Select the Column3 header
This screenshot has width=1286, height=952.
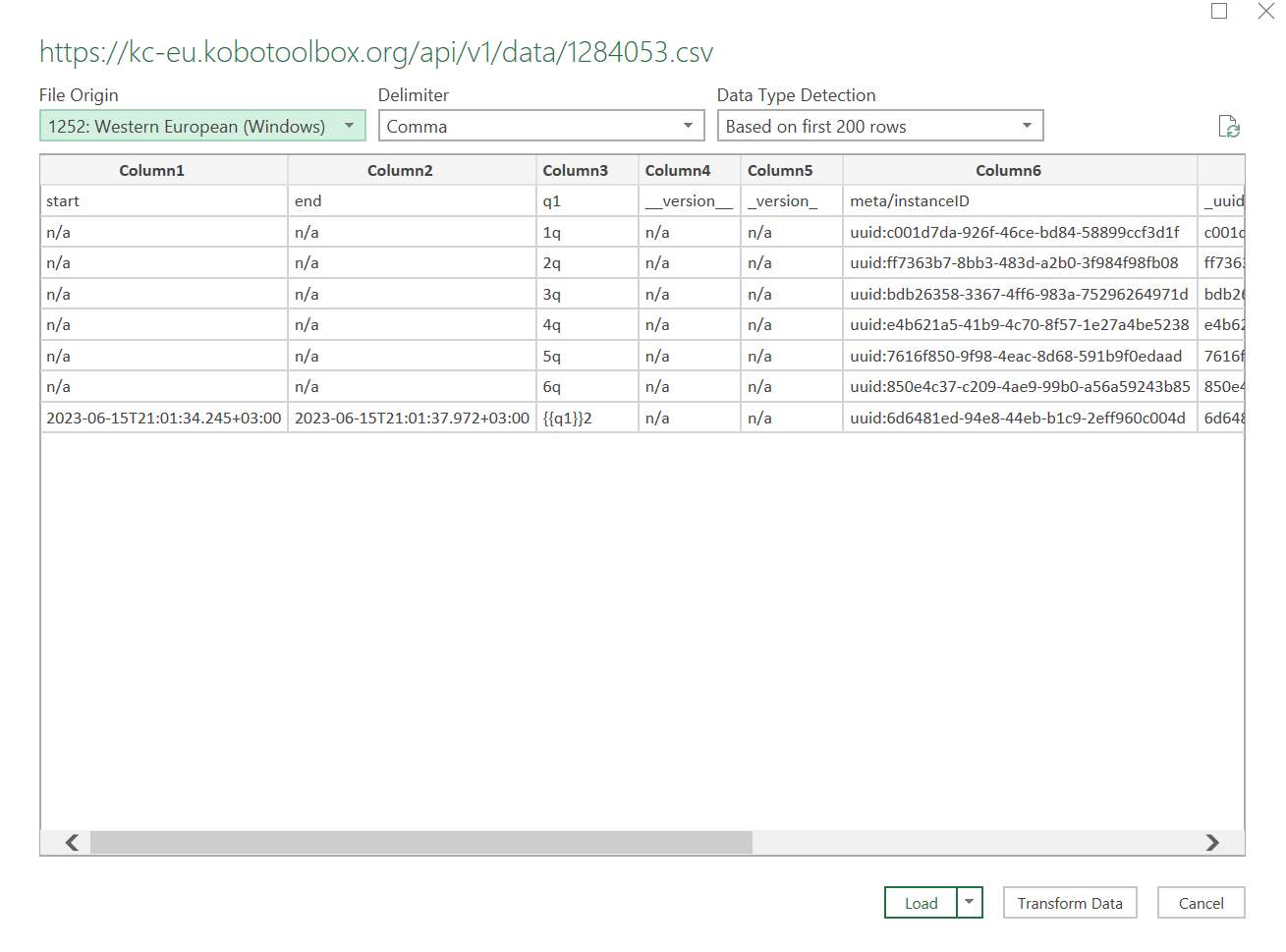576,169
